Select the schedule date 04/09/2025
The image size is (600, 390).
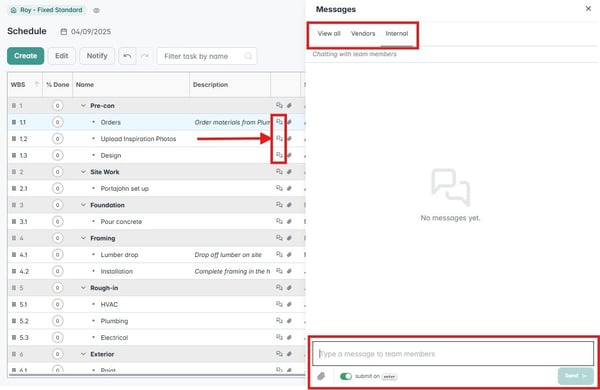click(x=91, y=32)
